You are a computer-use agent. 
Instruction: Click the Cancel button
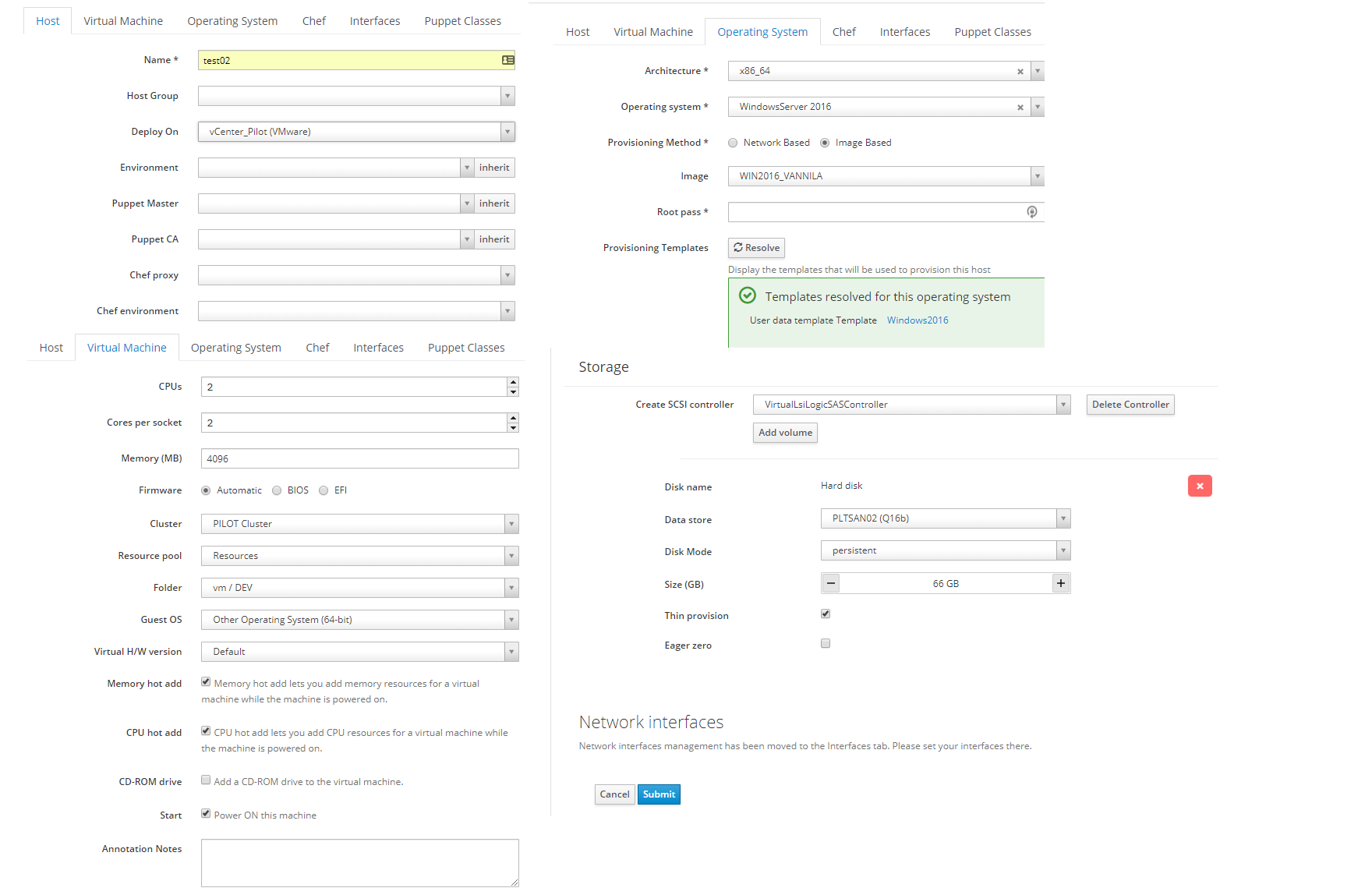(x=614, y=794)
